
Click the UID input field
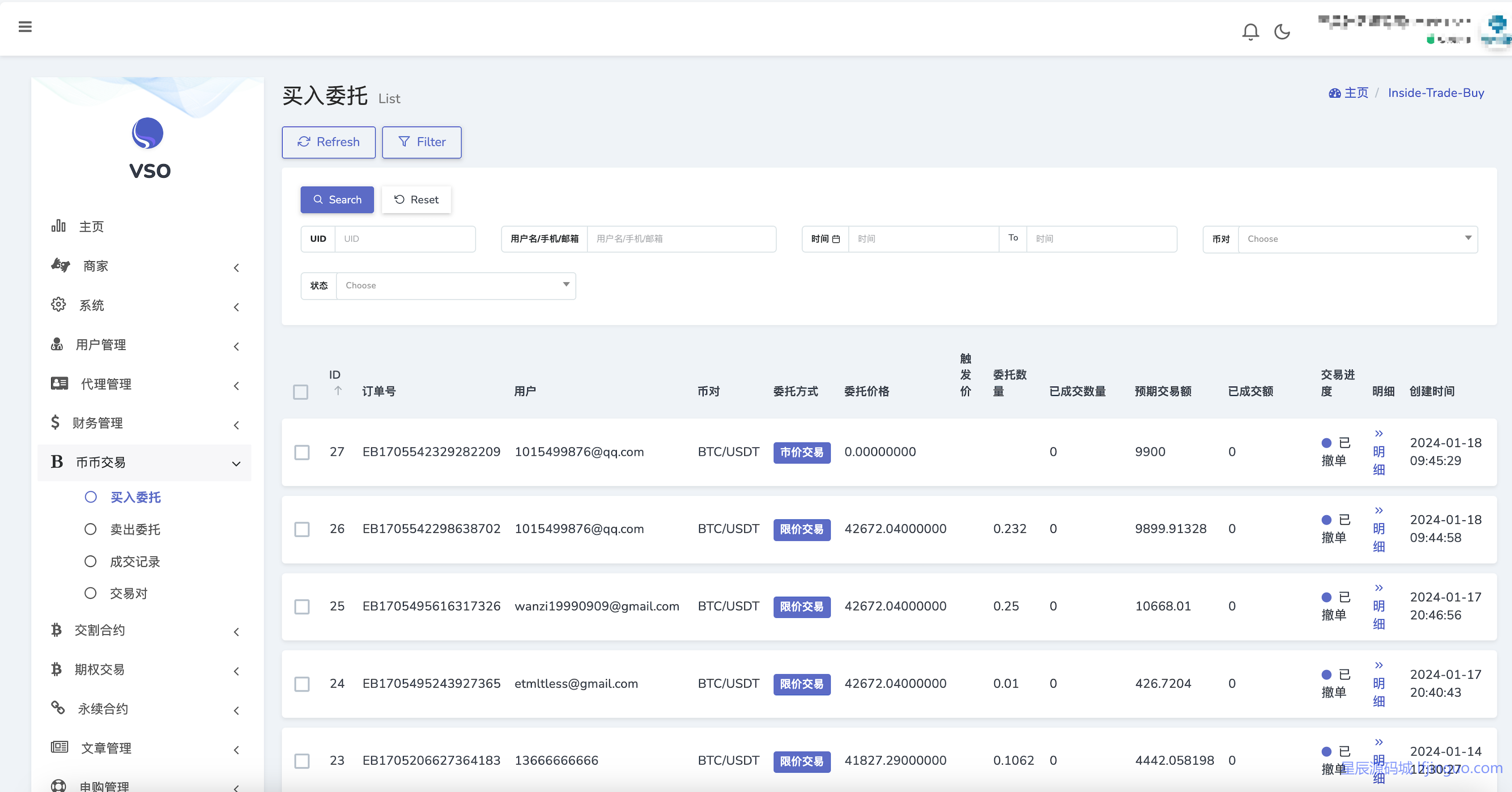(x=404, y=239)
